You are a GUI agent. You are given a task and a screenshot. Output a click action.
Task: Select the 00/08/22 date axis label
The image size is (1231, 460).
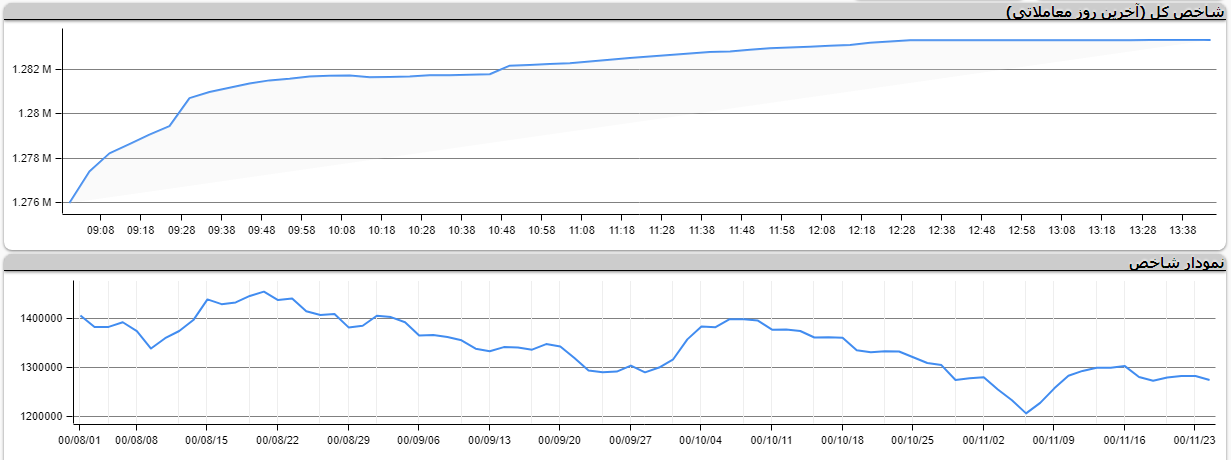click(277, 438)
